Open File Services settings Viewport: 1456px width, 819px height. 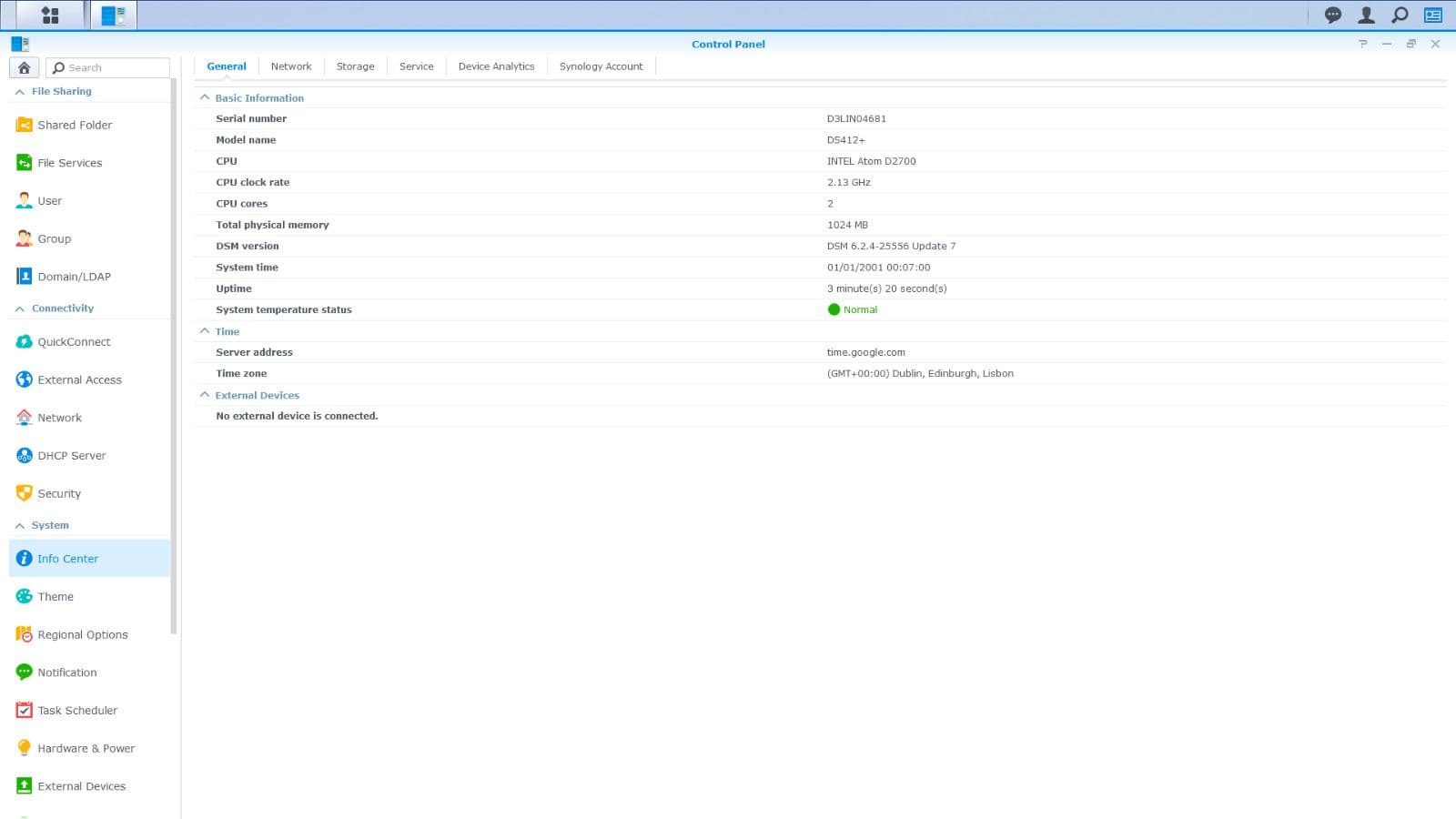24,162
